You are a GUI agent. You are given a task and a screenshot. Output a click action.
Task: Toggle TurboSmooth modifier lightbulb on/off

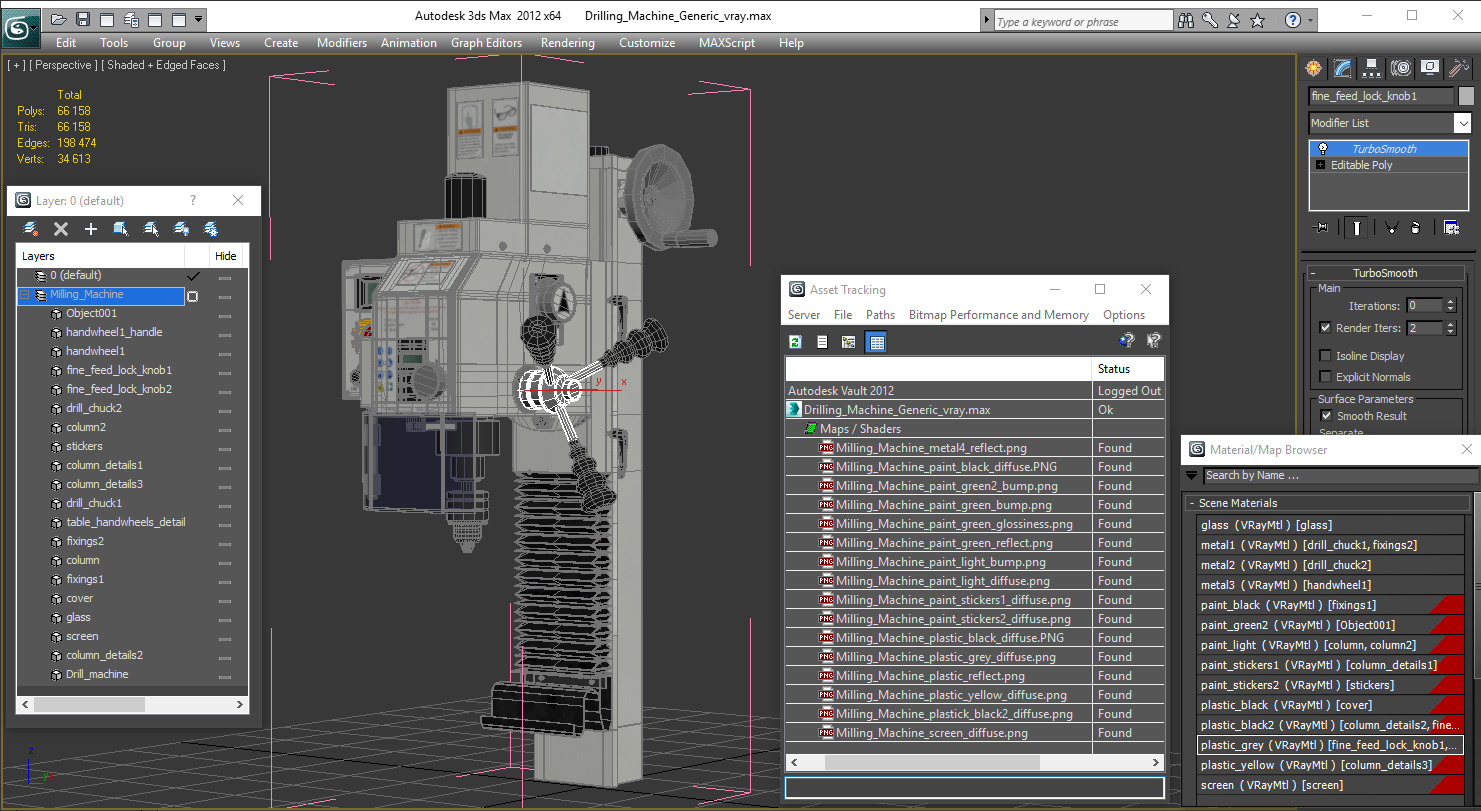(1322, 149)
